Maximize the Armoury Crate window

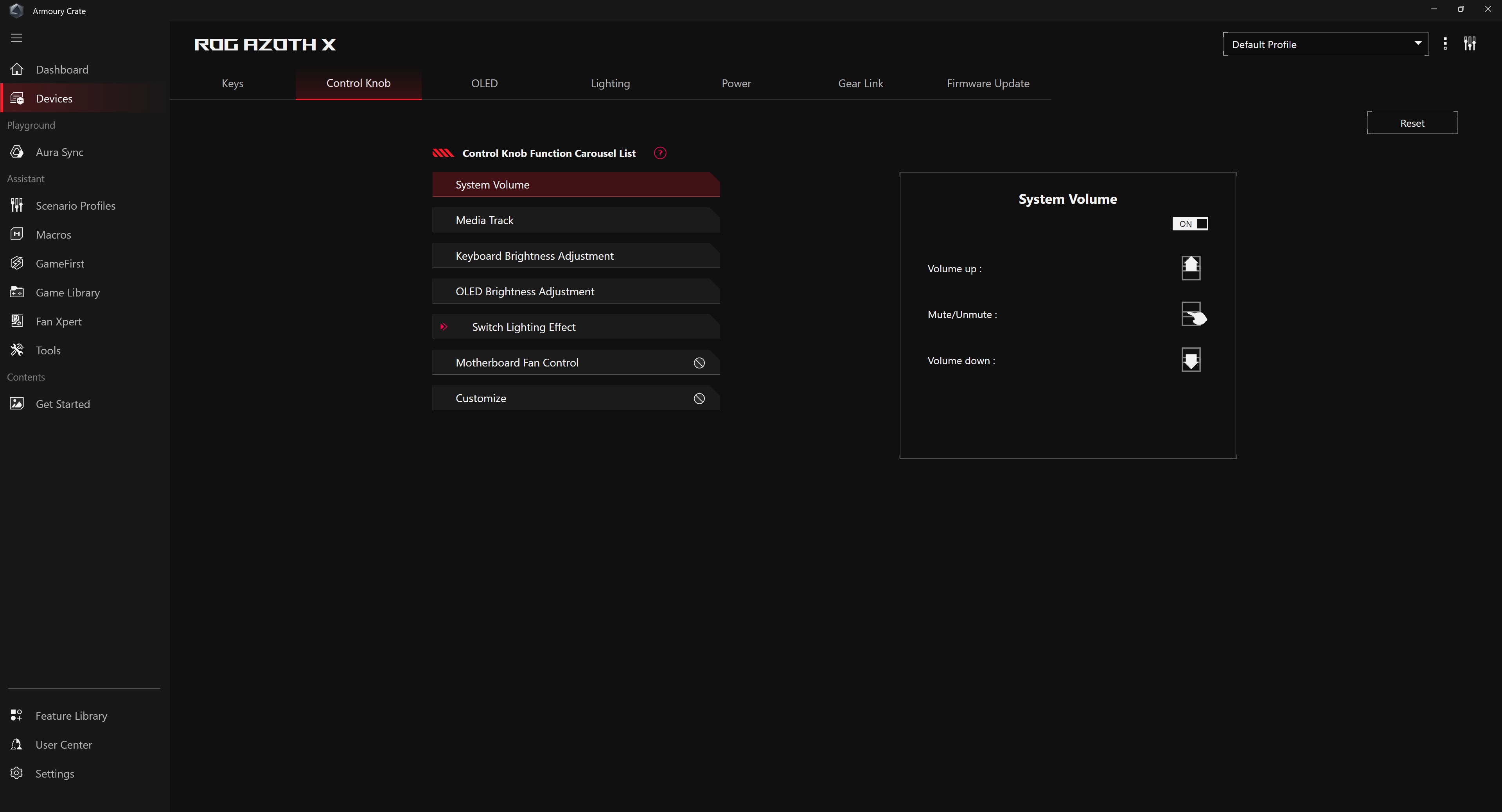tap(1461, 9)
